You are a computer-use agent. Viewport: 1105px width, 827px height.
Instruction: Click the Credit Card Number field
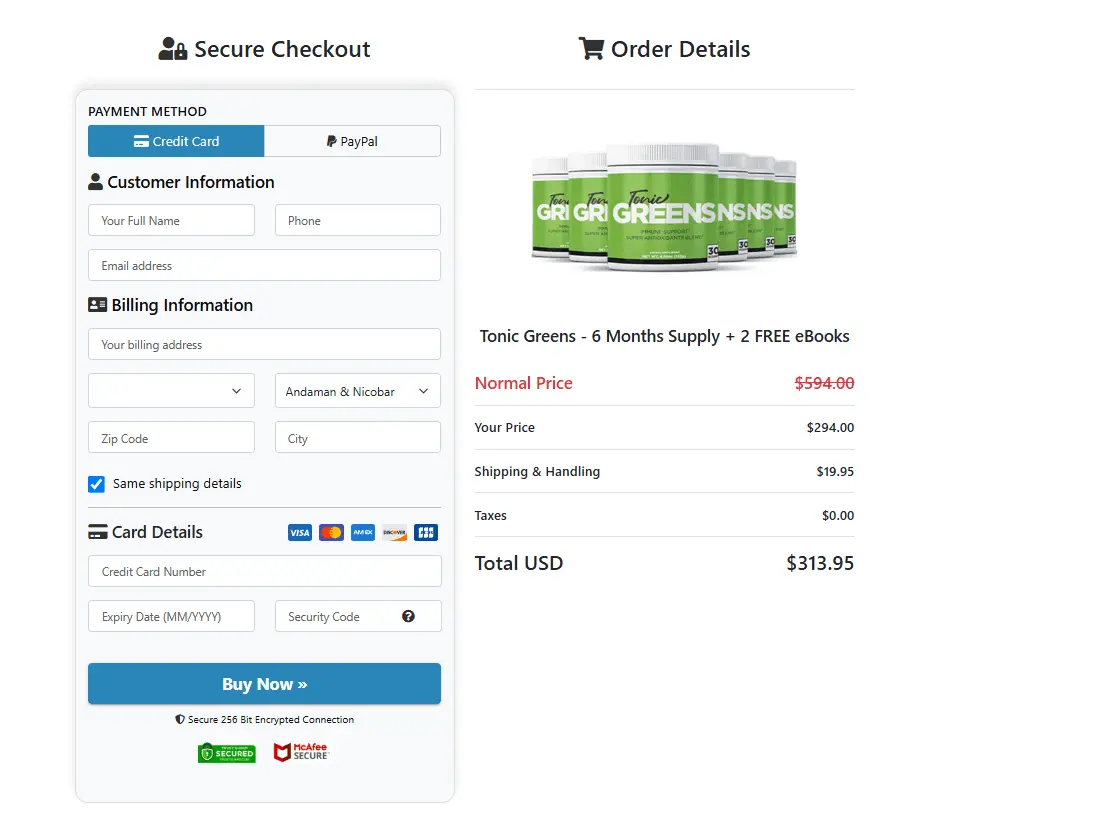click(264, 571)
